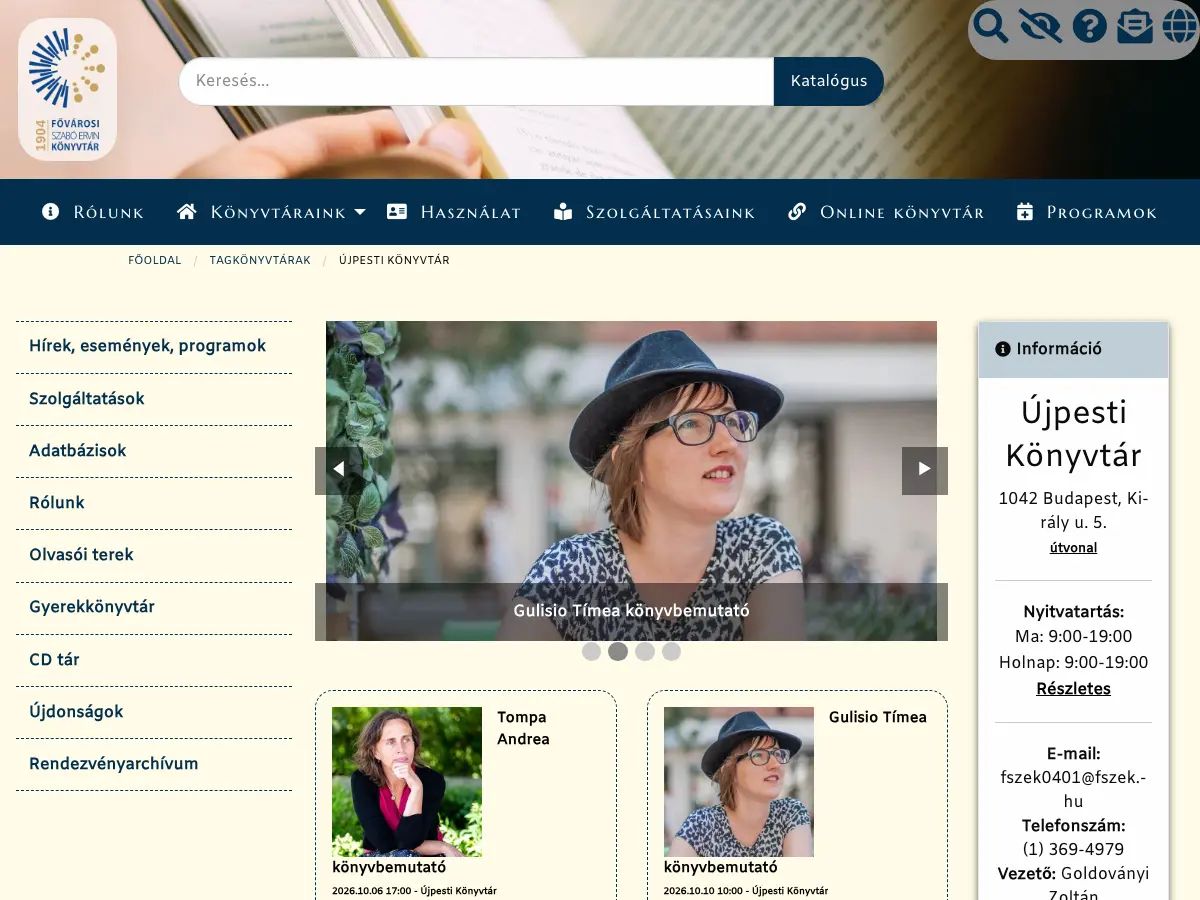
Task: Go to the Főoldal breadcrumb
Action: (x=155, y=260)
